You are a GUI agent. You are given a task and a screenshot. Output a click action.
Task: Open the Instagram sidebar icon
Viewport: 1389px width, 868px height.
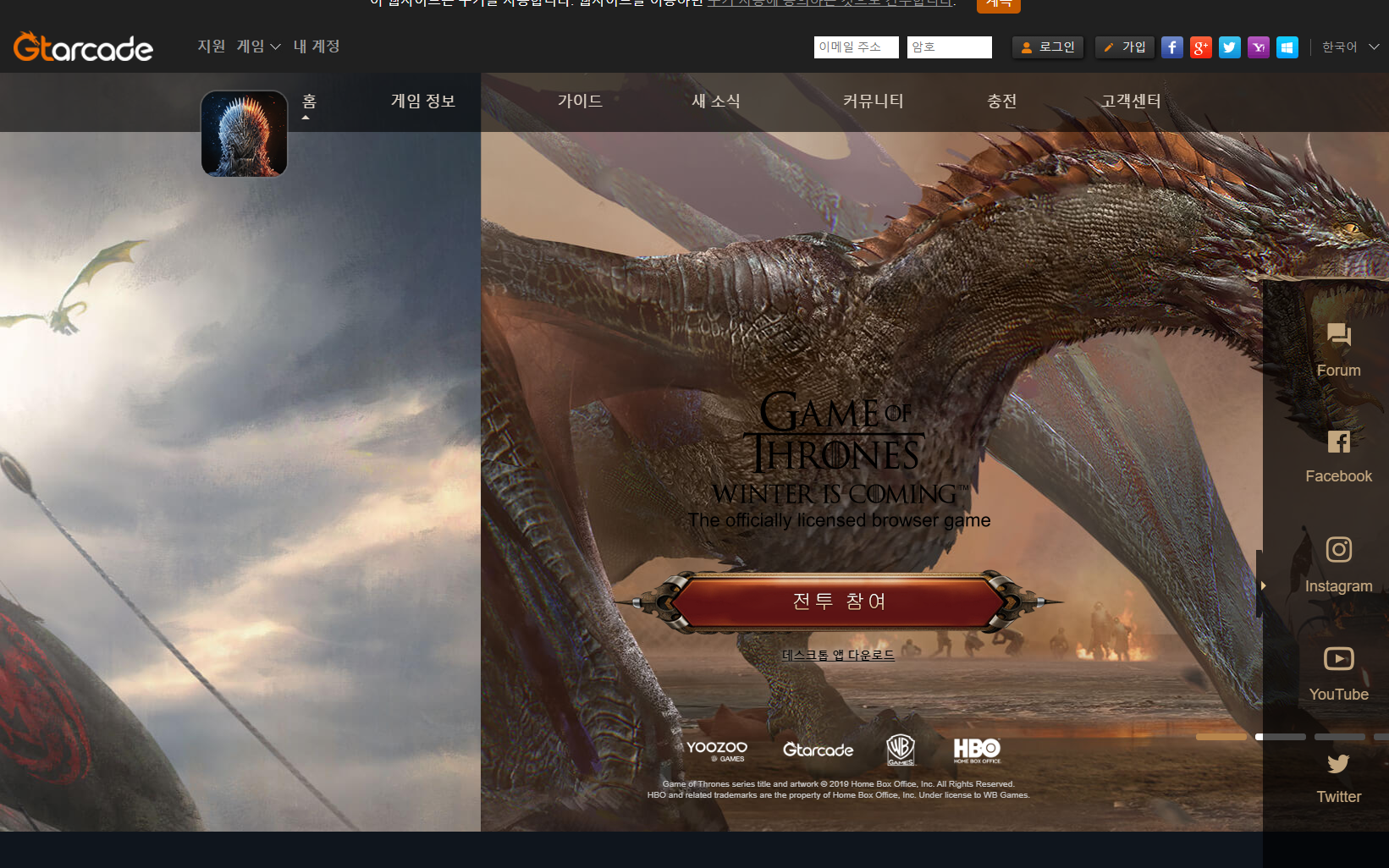point(1338,565)
